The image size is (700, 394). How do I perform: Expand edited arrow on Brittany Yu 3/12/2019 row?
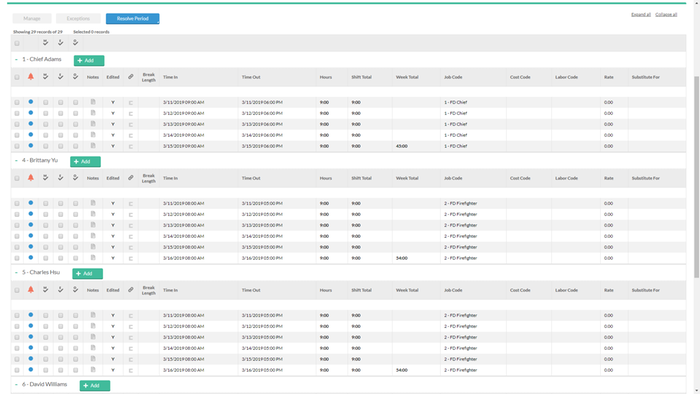click(x=113, y=214)
